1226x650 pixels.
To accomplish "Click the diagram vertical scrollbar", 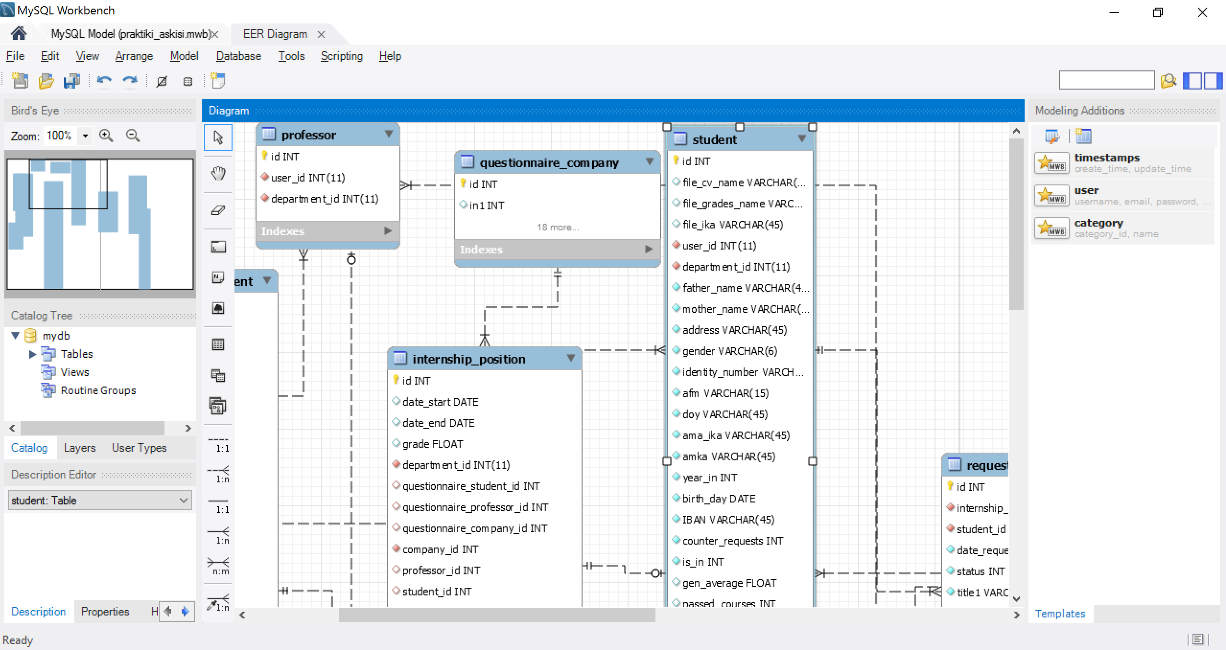I will coord(1016,225).
